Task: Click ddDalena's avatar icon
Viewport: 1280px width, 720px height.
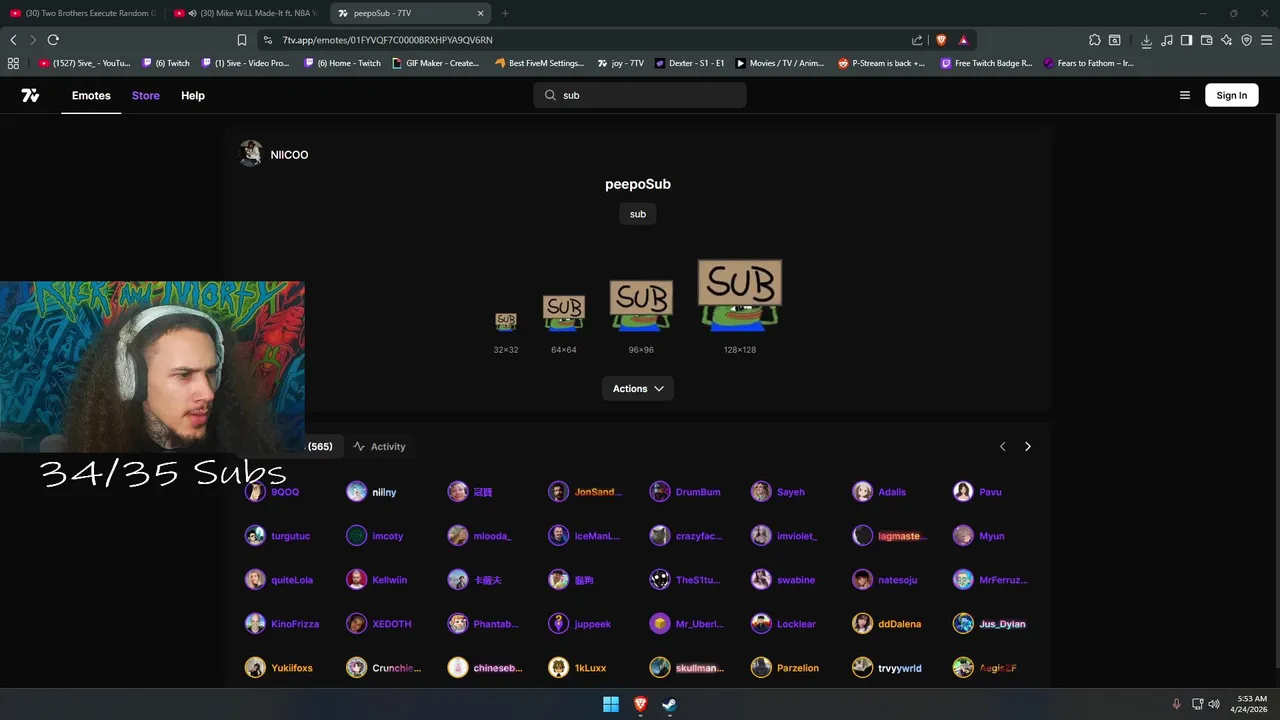Action: coord(862,624)
